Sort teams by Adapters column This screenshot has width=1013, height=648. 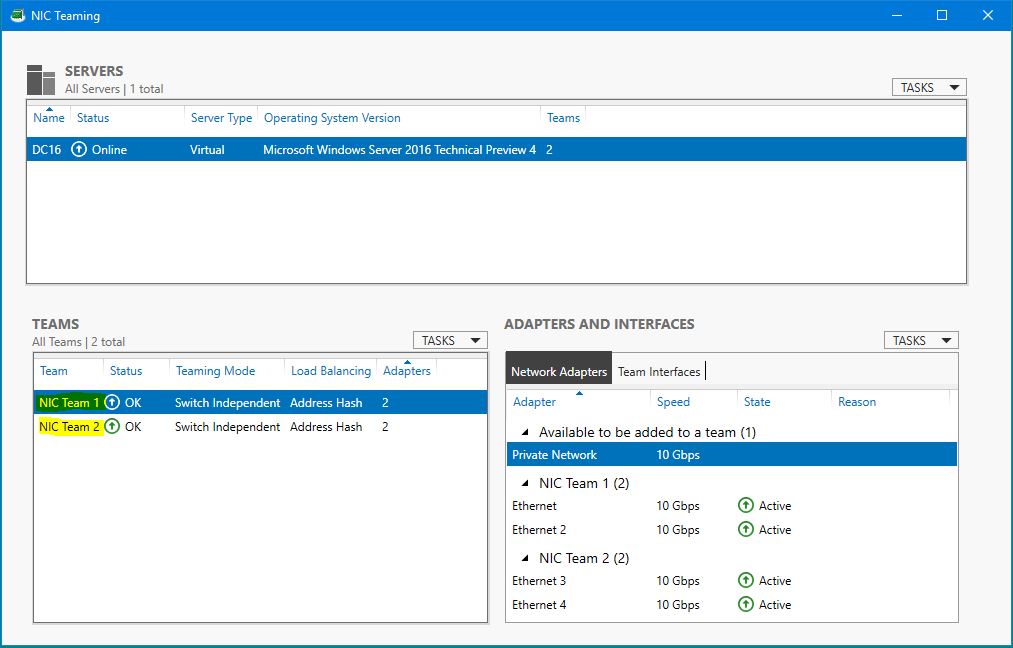tap(406, 371)
